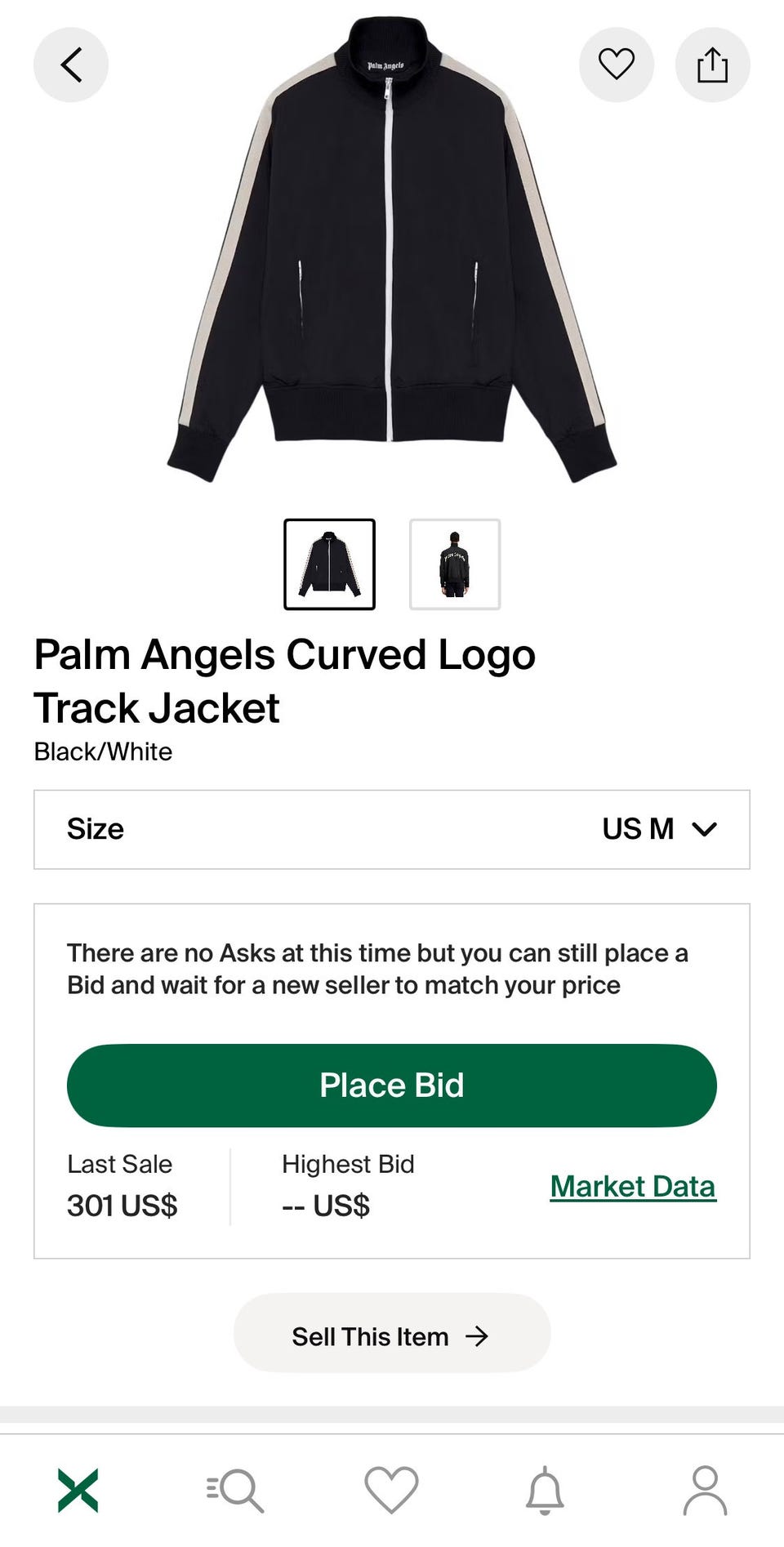This screenshot has height=1547, width=784.
Task: Tap the back arrow button
Action: [71, 65]
